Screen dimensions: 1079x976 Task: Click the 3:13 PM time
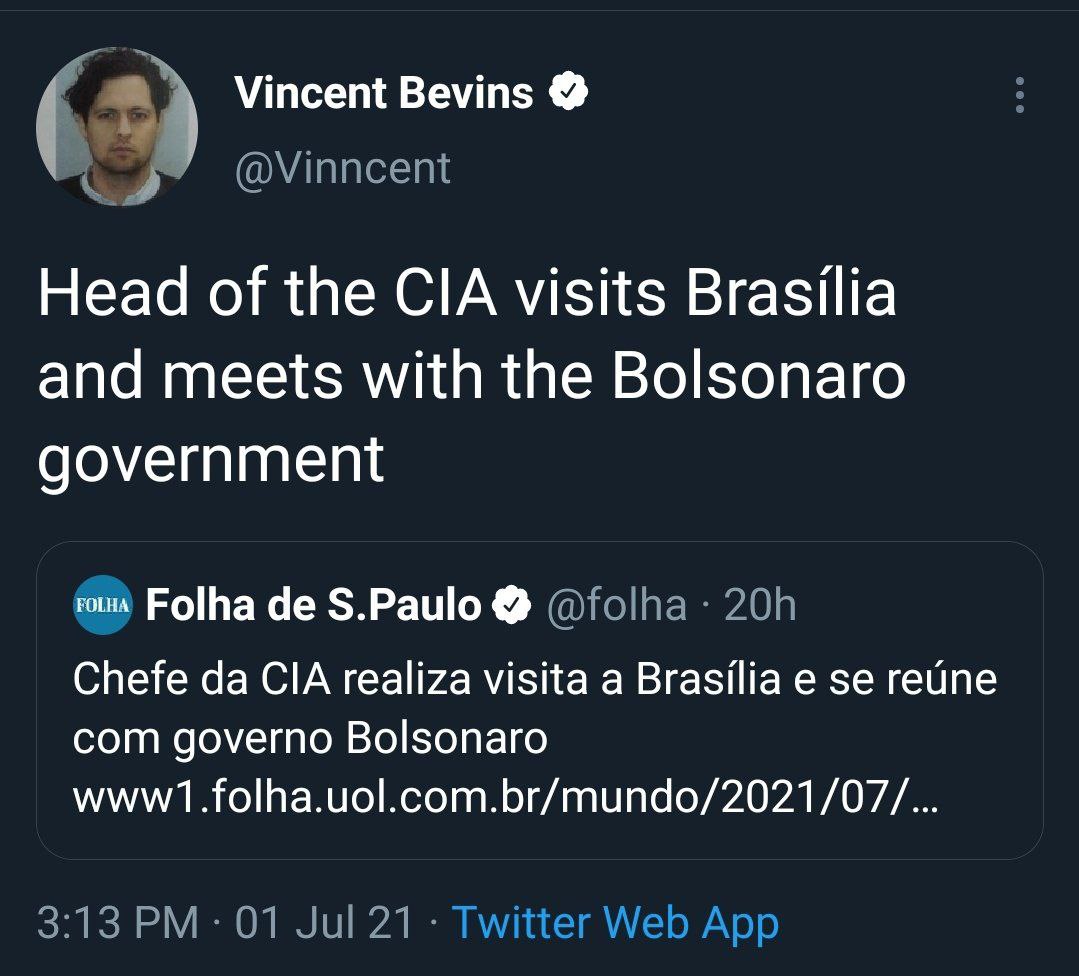(117, 922)
